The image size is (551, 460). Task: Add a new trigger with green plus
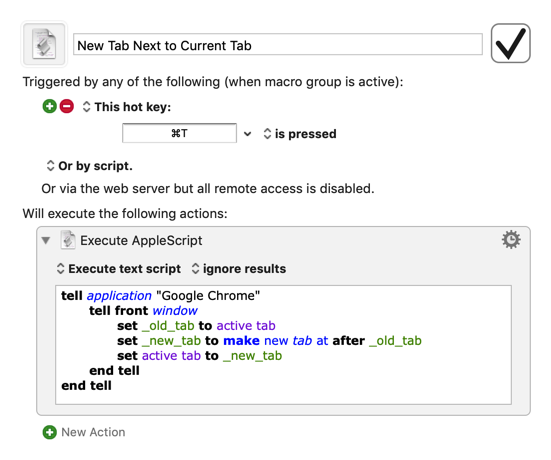click(x=50, y=106)
